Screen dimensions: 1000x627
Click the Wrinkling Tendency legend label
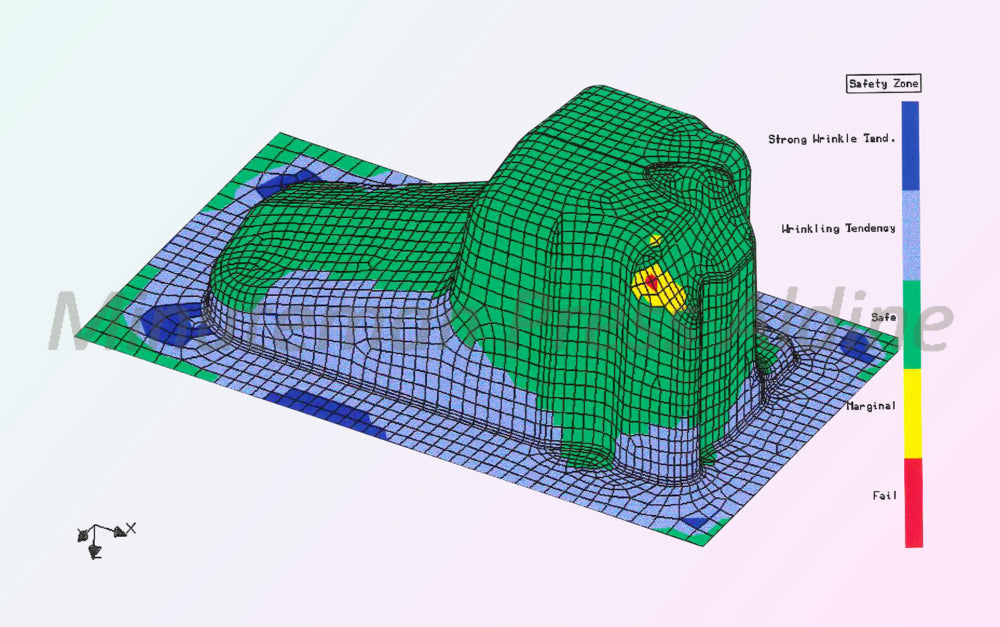tap(838, 229)
